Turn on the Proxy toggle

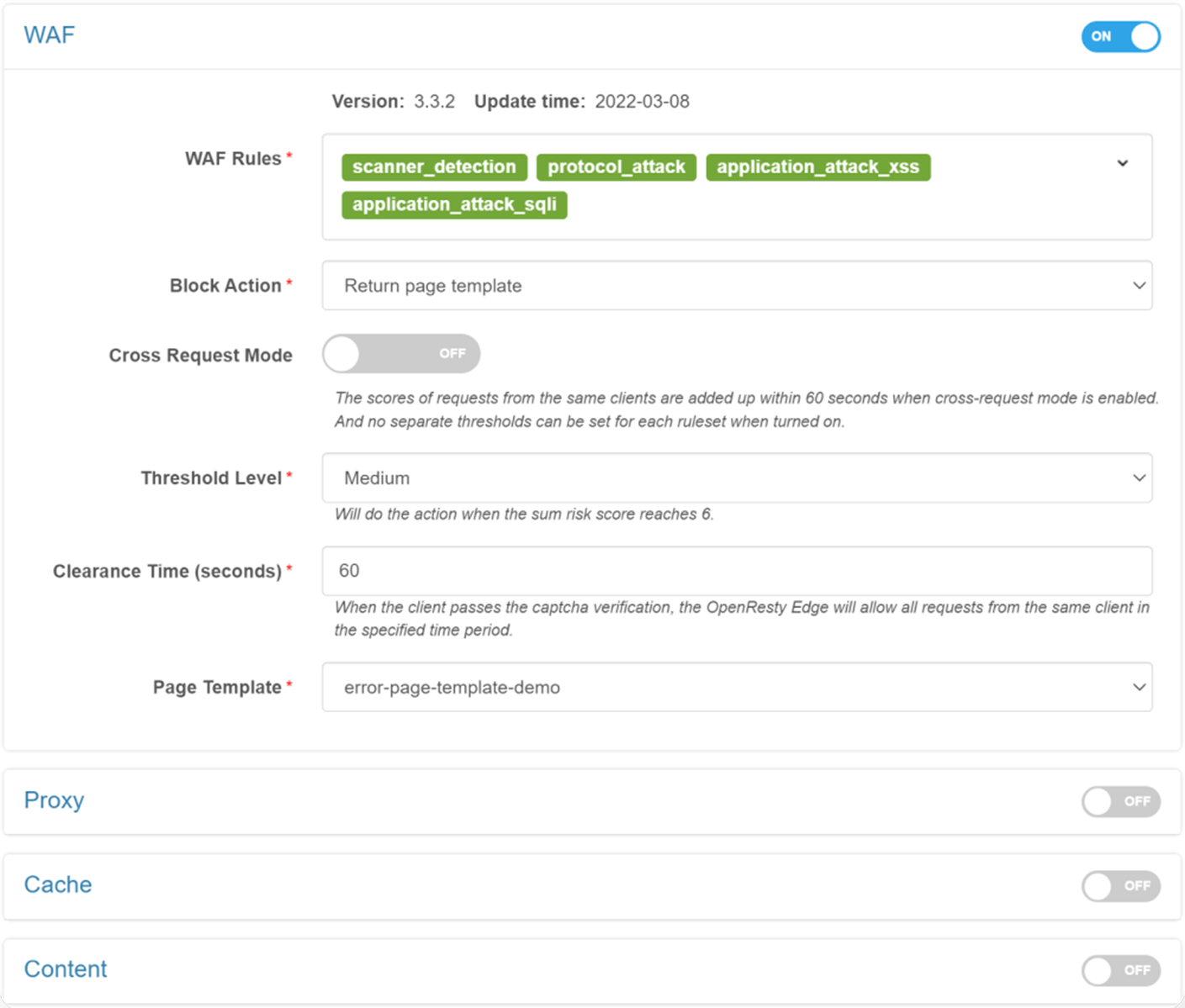point(1120,801)
